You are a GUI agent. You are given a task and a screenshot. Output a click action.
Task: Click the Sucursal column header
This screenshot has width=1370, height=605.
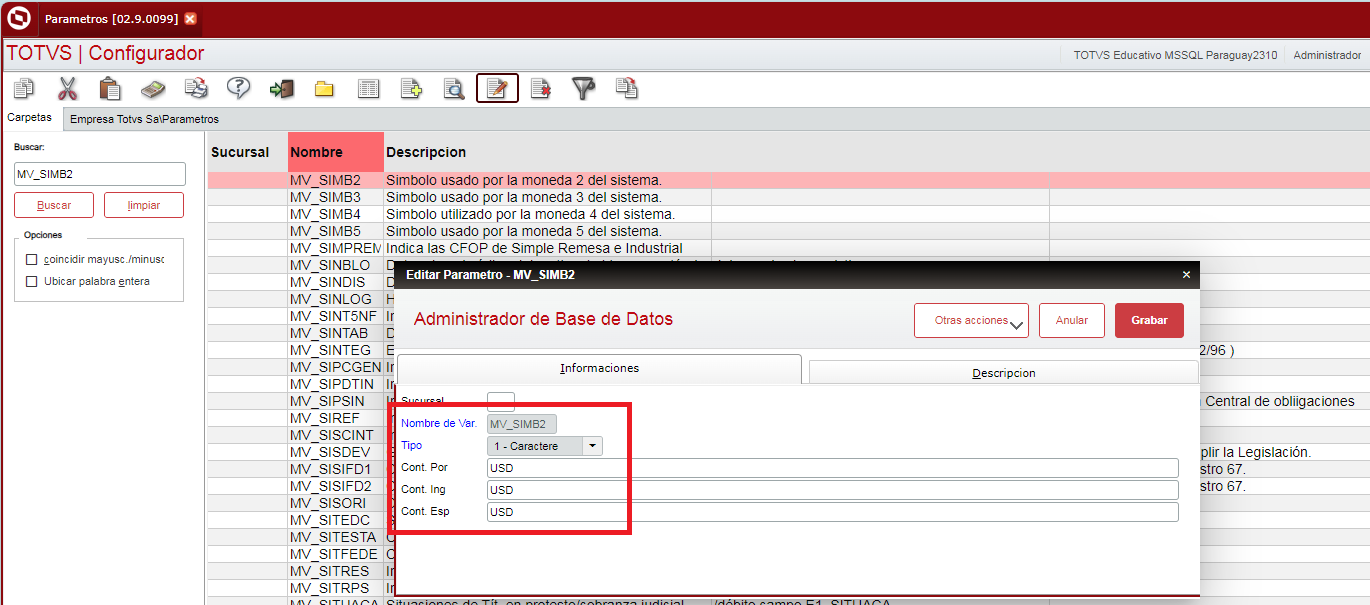pos(247,152)
